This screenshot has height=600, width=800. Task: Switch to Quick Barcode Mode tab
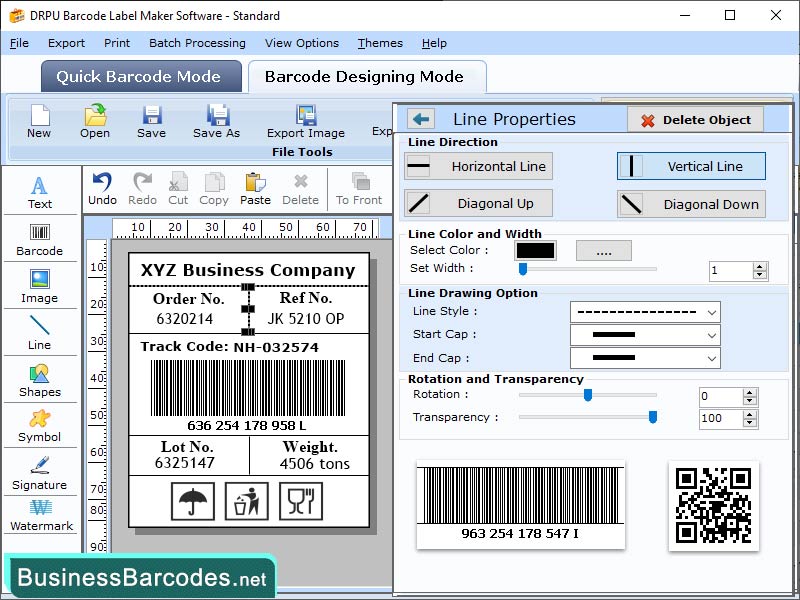(x=140, y=76)
